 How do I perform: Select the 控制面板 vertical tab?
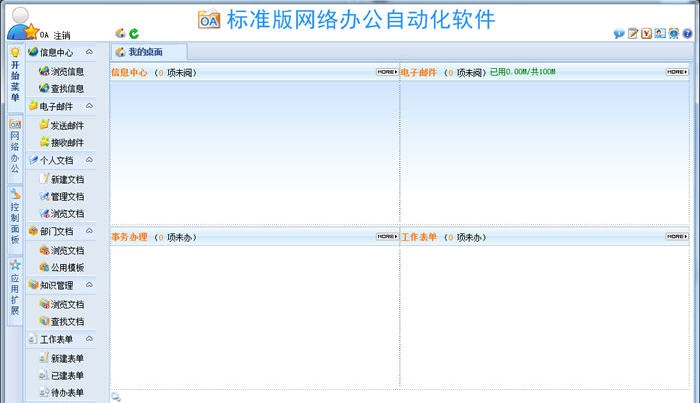(x=15, y=219)
